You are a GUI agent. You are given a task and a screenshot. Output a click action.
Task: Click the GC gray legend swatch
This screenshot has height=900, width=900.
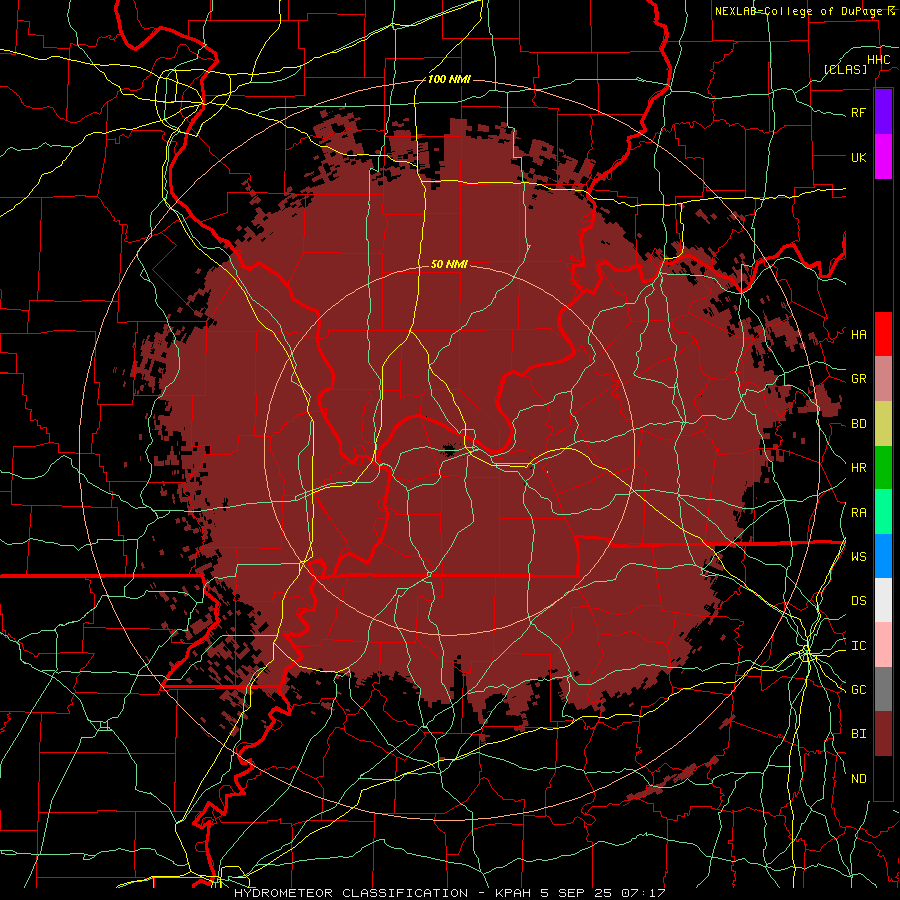(883, 689)
